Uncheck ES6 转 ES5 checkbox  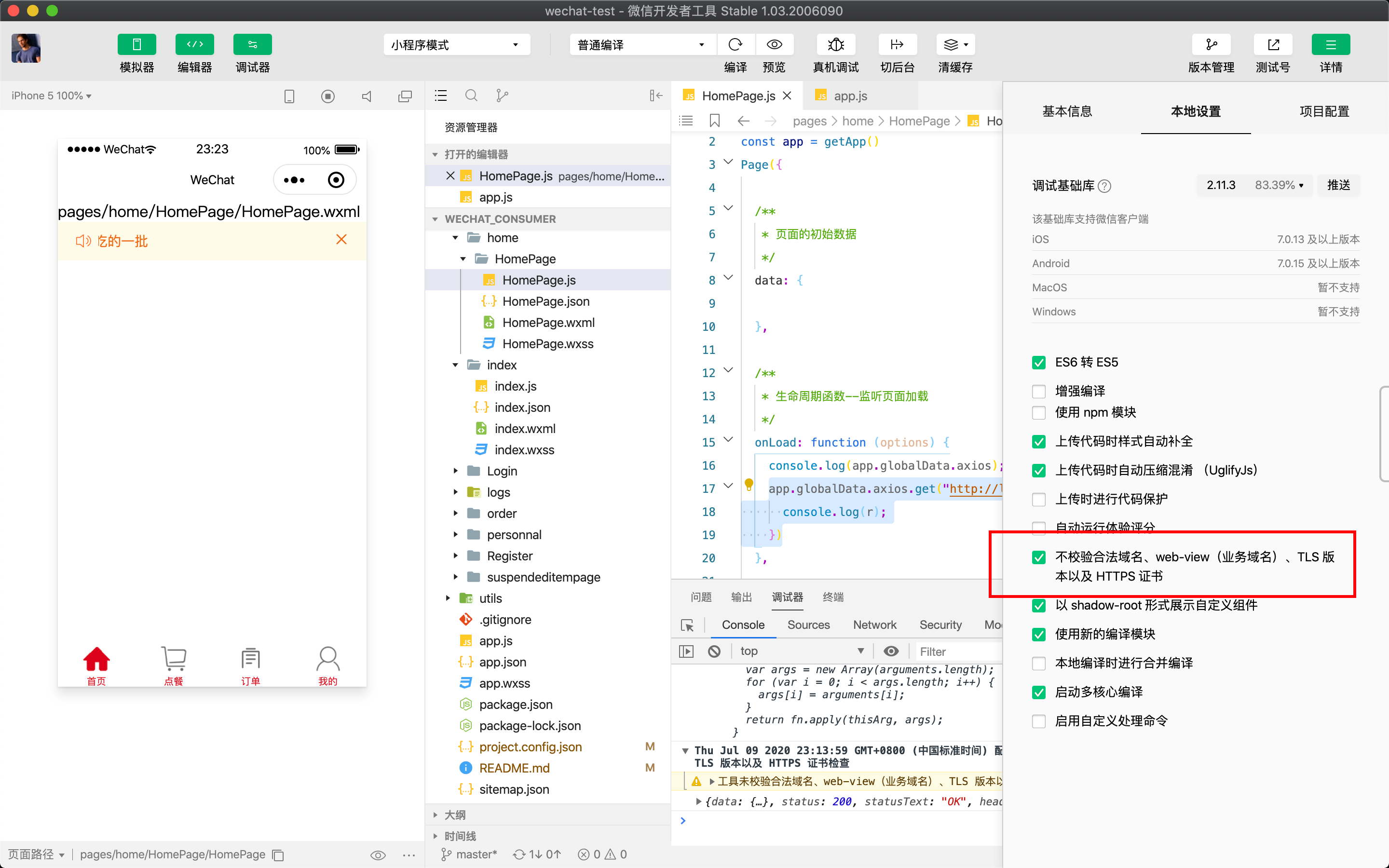click(1039, 362)
